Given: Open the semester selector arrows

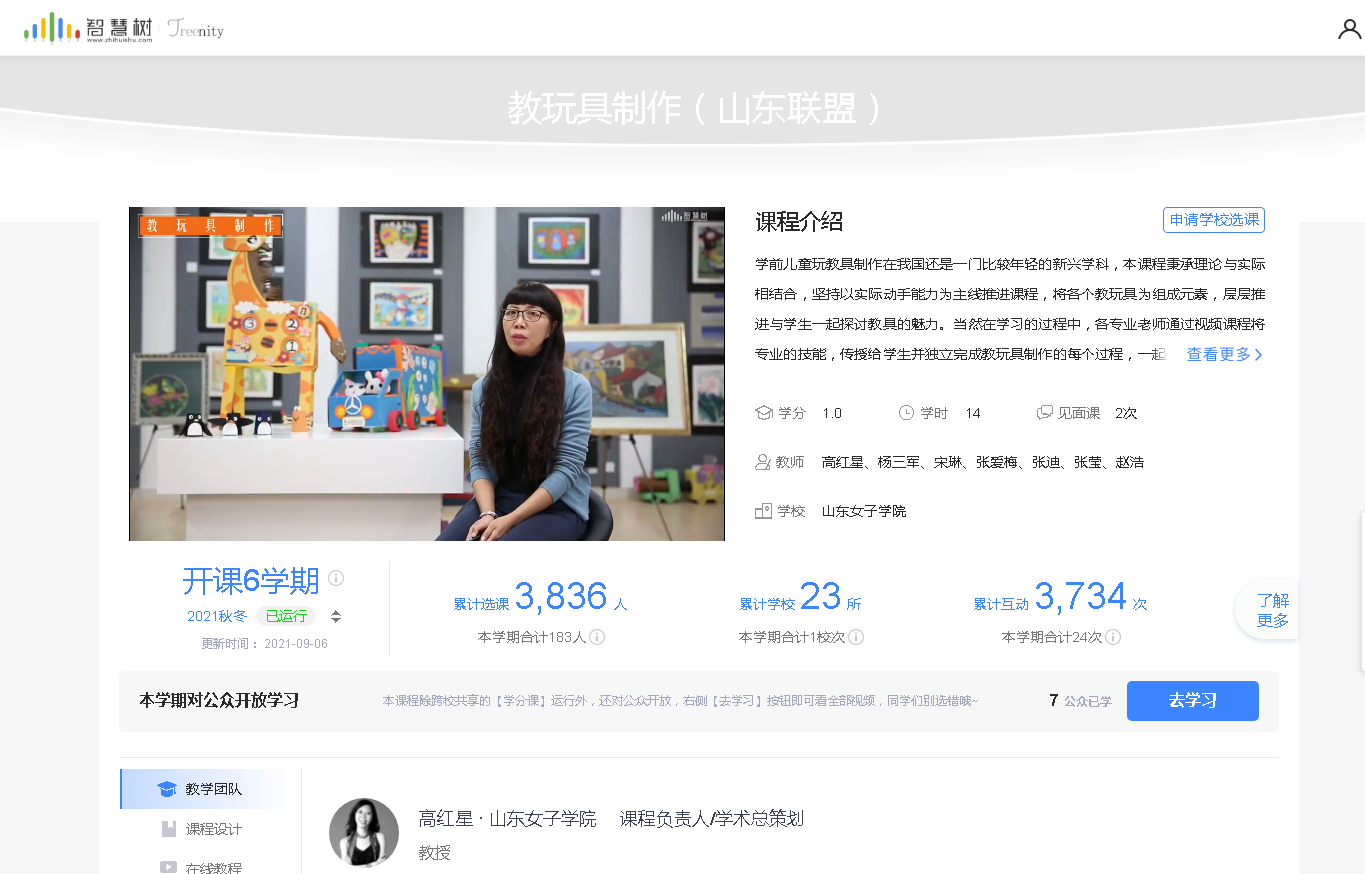Looking at the screenshot, I should [336, 616].
